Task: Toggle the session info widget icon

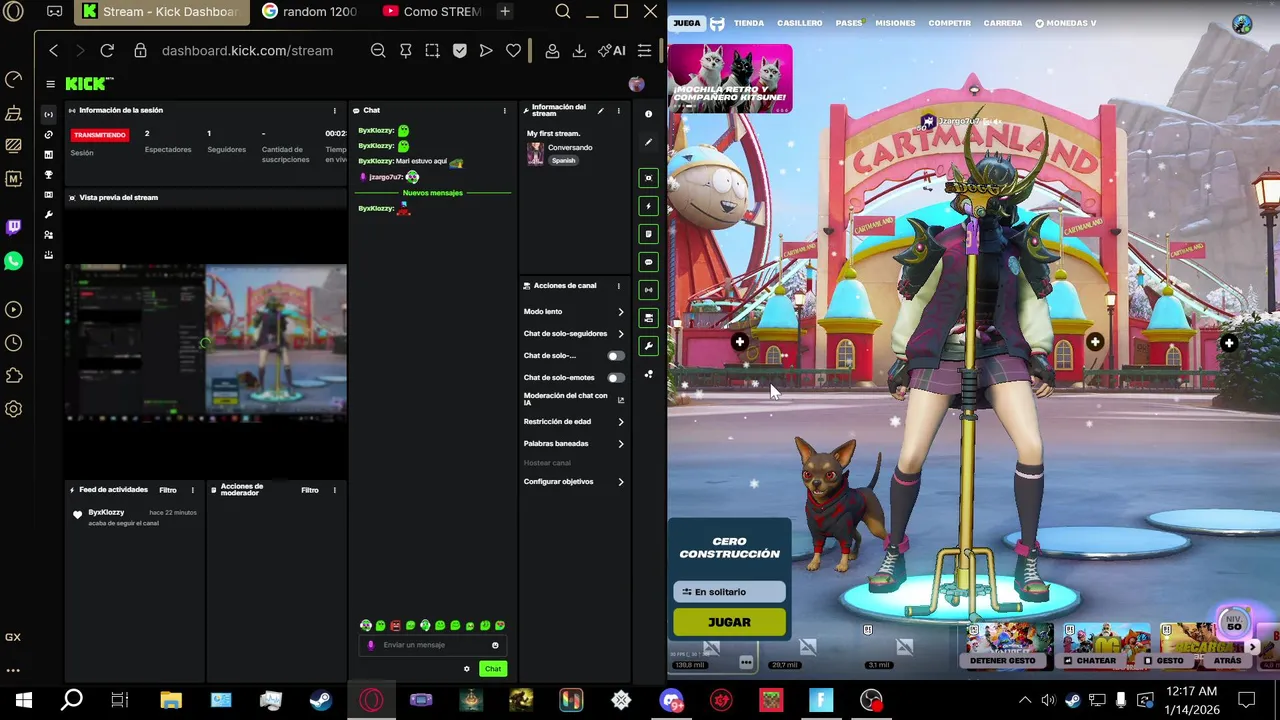Action: pos(648,290)
